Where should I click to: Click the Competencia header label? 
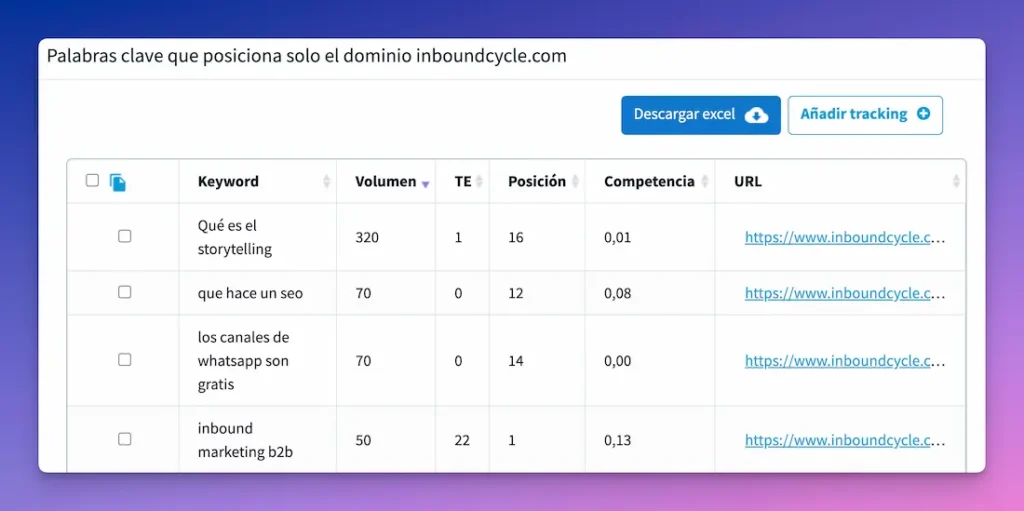(649, 182)
